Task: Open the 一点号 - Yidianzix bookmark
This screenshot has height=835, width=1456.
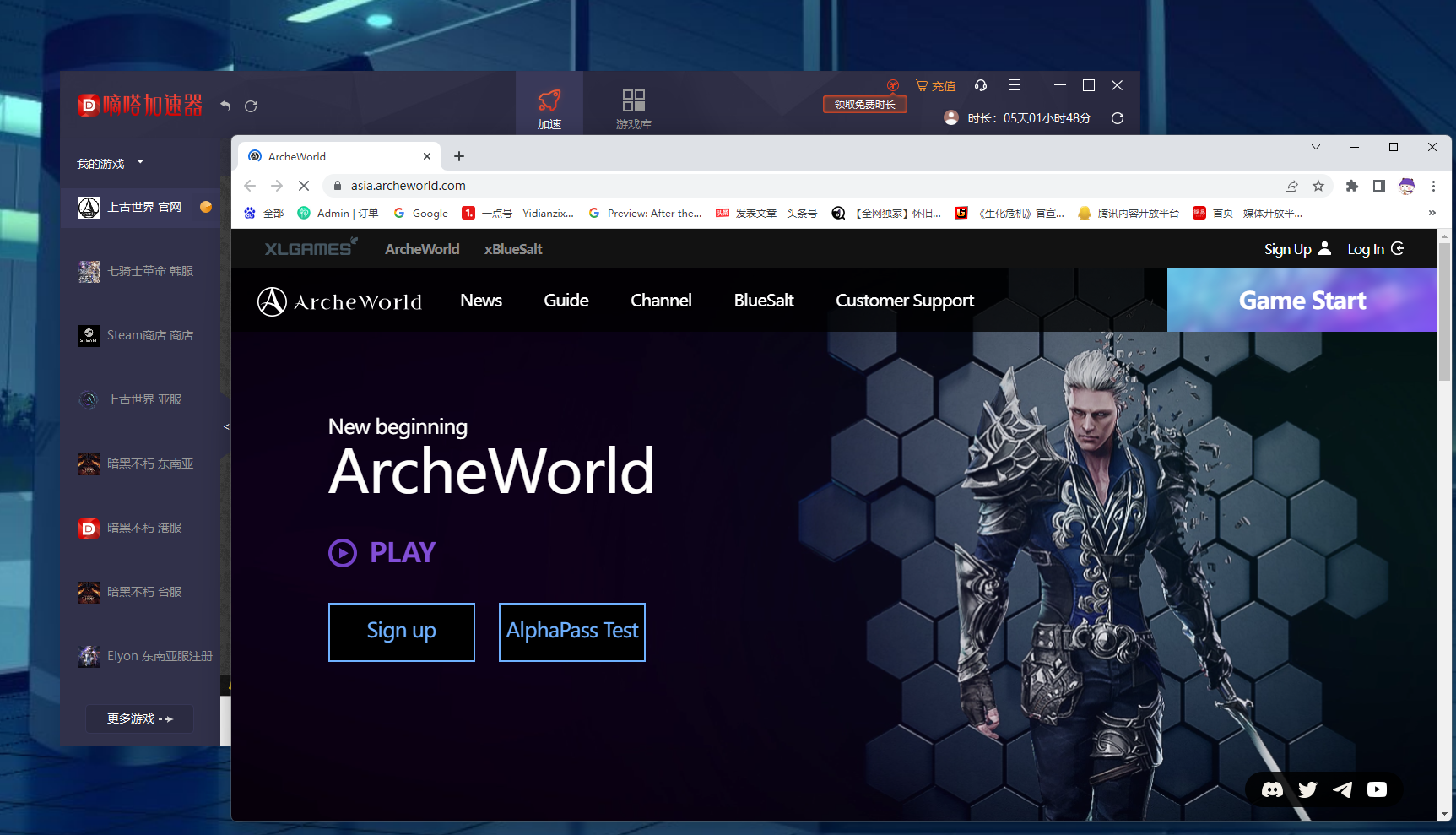Action: (517, 213)
